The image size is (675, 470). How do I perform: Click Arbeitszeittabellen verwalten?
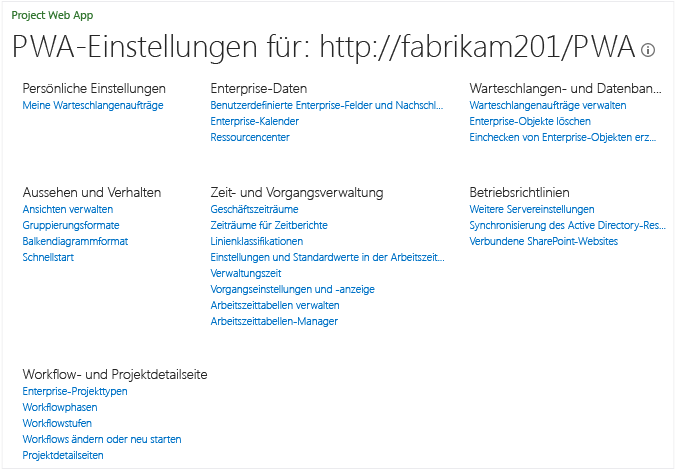coord(275,305)
